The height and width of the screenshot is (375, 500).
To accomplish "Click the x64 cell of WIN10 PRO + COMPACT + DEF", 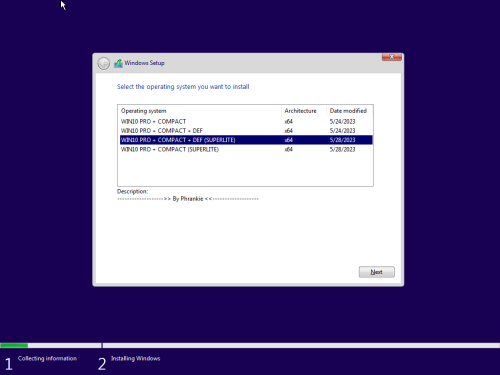I will click(288, 131).
